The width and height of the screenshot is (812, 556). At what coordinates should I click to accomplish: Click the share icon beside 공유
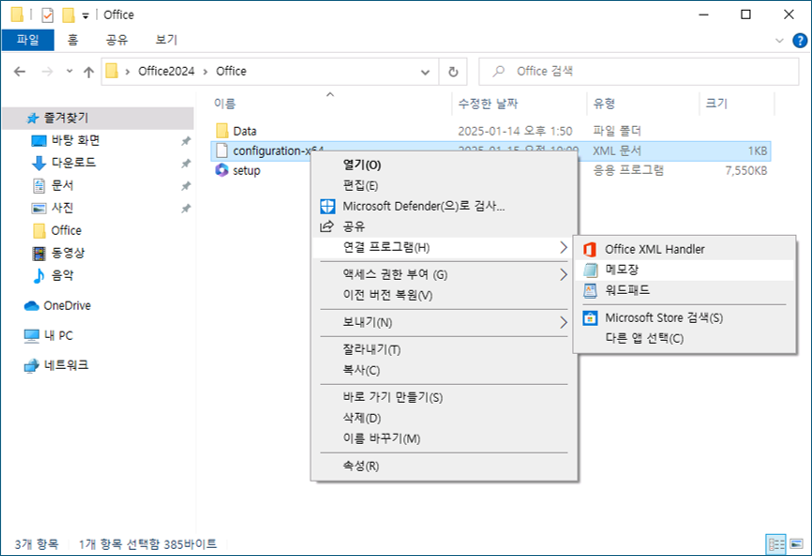click(327, 226)
